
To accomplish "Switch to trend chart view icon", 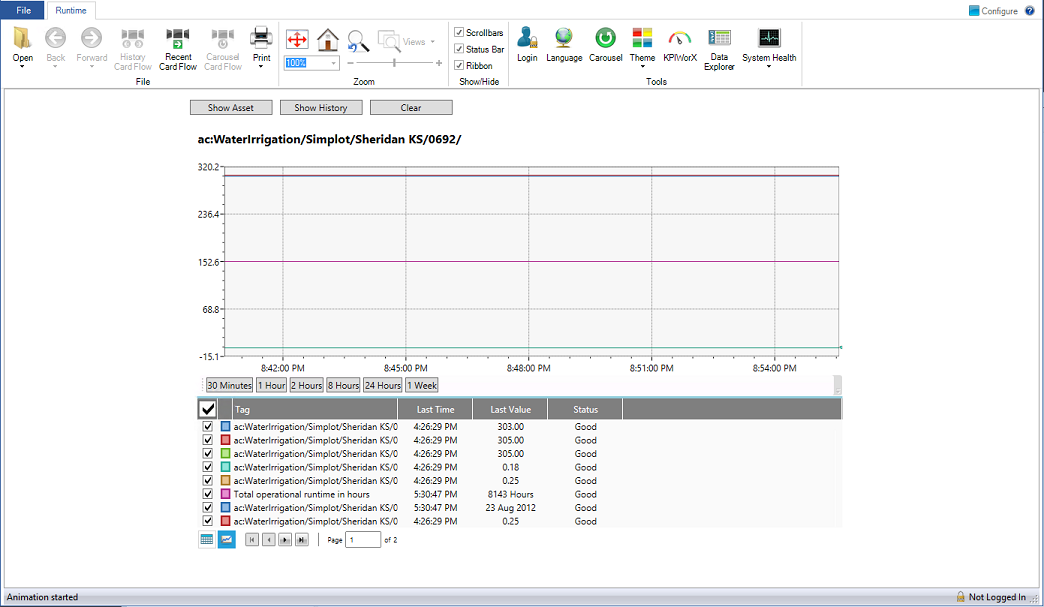I will pyautogui.click(x=227, y=540).
